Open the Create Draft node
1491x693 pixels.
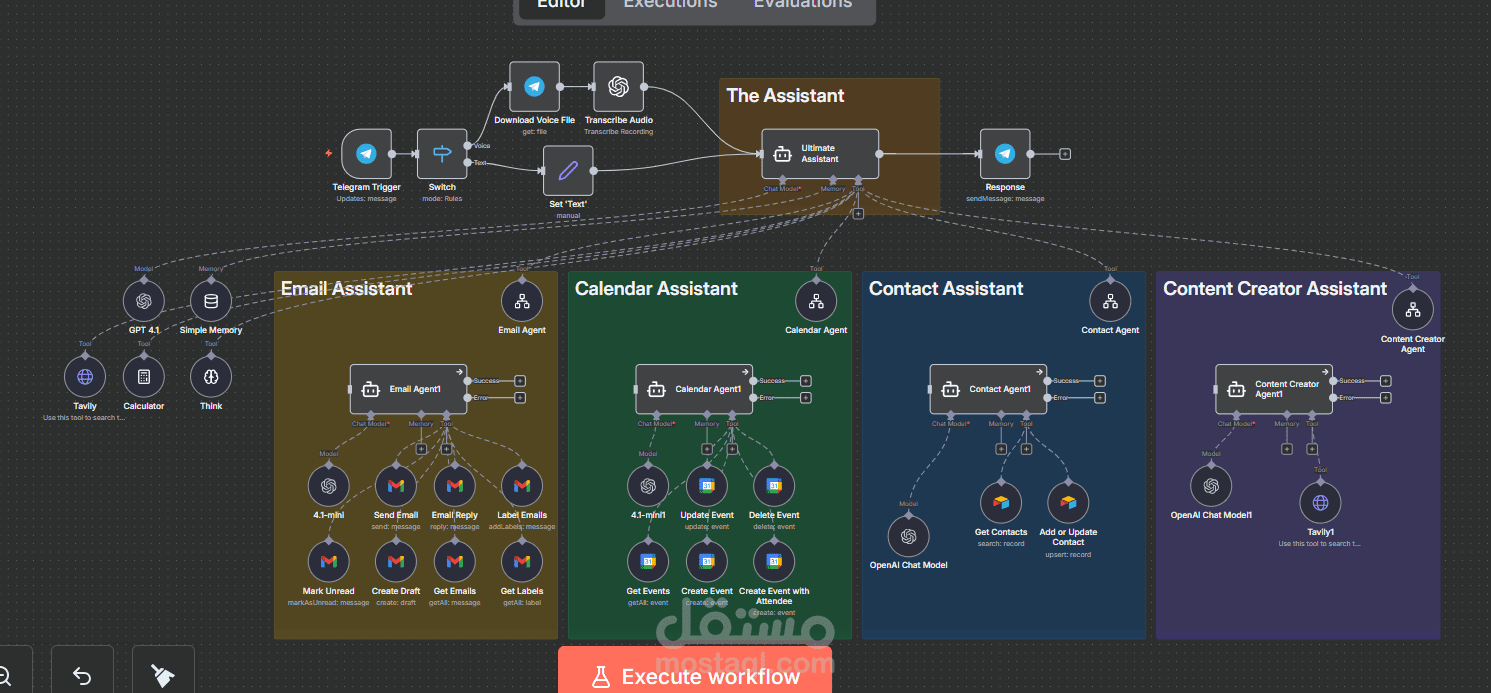(395, 562)
